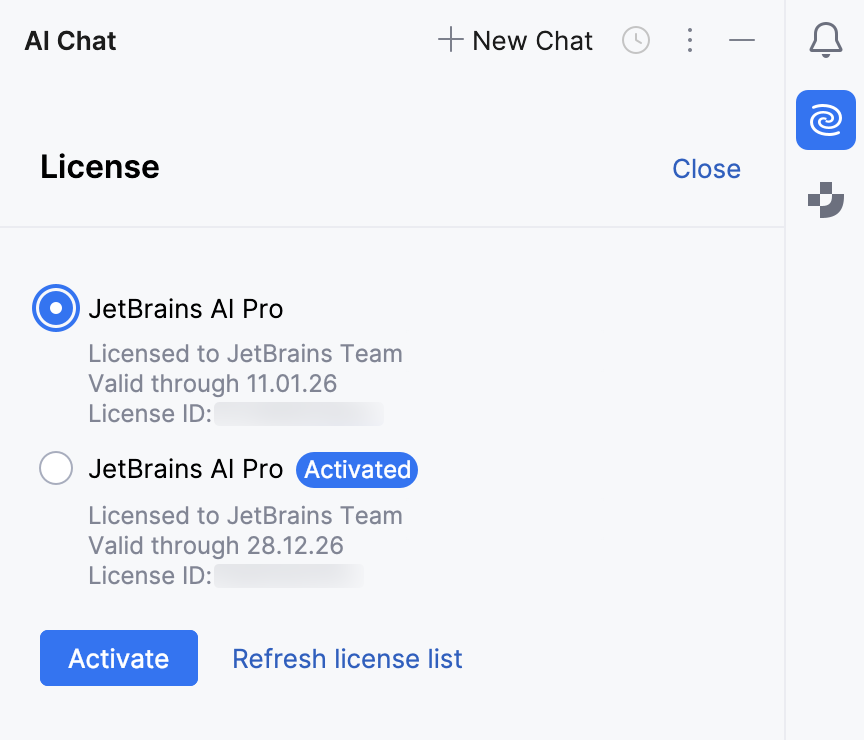Click the first license's hidden License ID field
864x740 pixels.
(298, 413)
